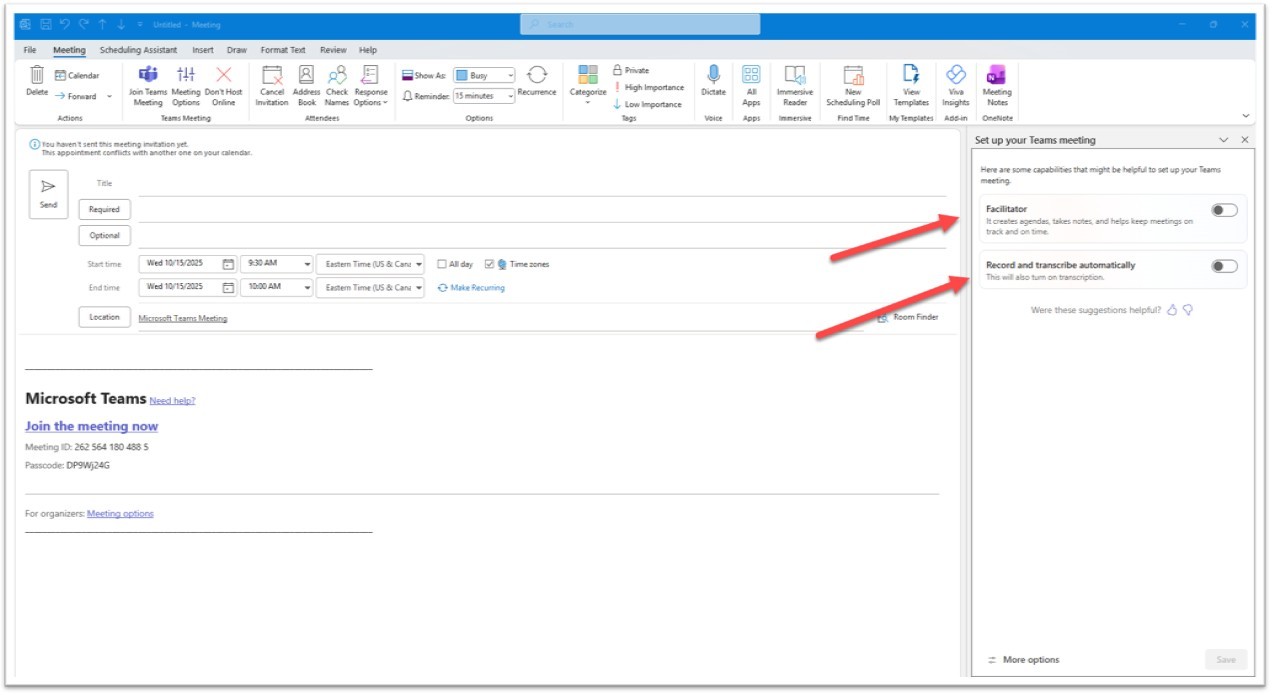Click the Join Teams Meeting icon
Screen dimensions: 1273x695
point(148,76)
